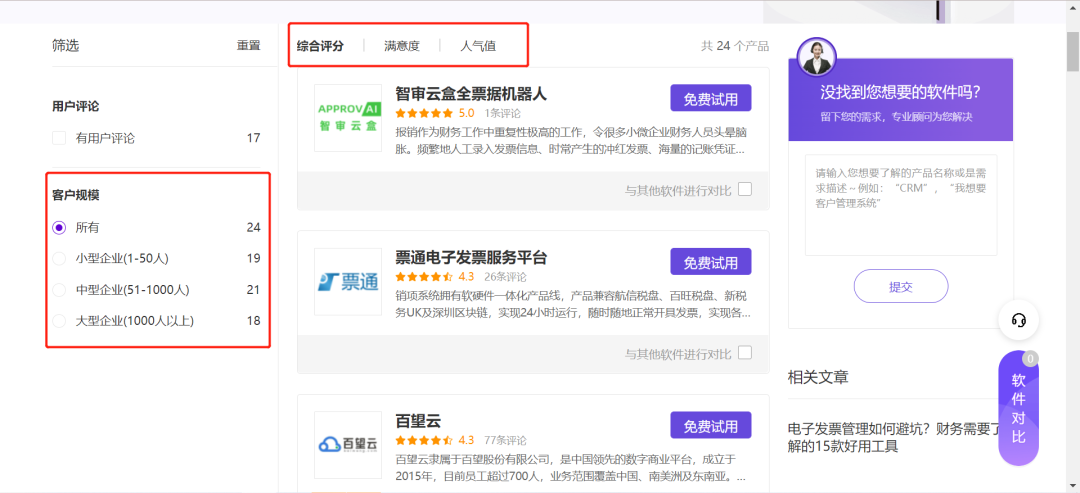Click the customer advisor avatar
The height and width of the screenshot is (493, 1080).
pyautogui.click(x=816, y=57)
